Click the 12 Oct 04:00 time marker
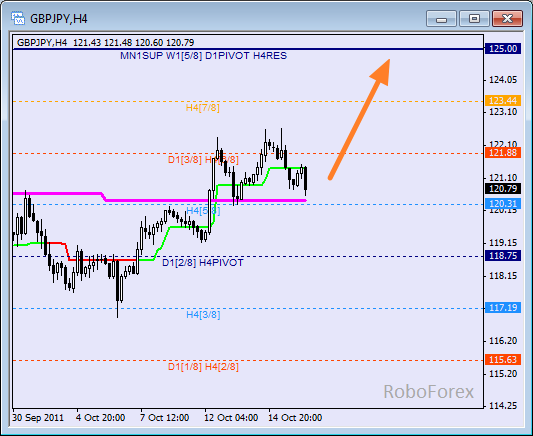The image size is (533, 436). [x=231, y=418]
